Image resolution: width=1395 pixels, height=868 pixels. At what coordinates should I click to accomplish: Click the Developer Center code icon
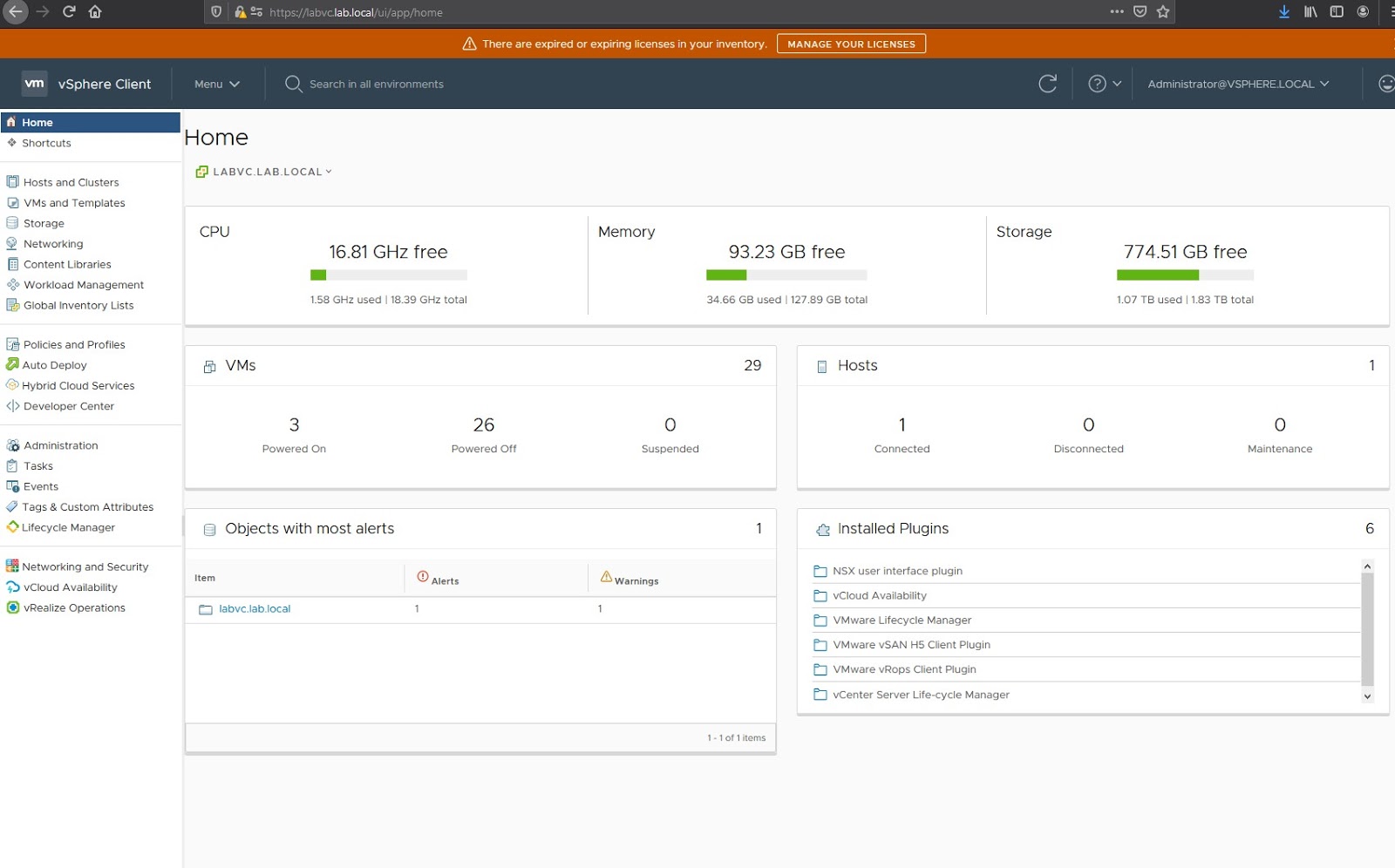point(12,406)
